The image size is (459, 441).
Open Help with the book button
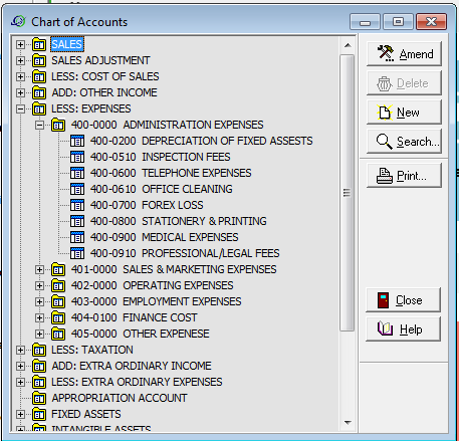[403, 329]
